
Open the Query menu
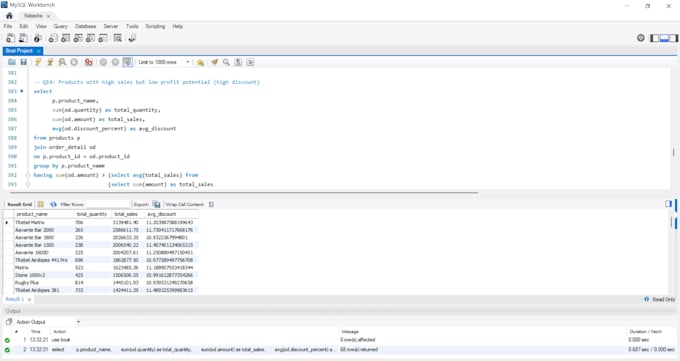point(61,26)
